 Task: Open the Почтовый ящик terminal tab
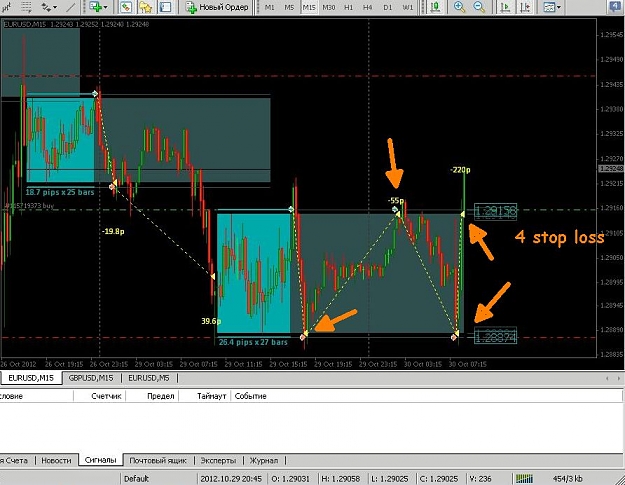pos(158,460)
